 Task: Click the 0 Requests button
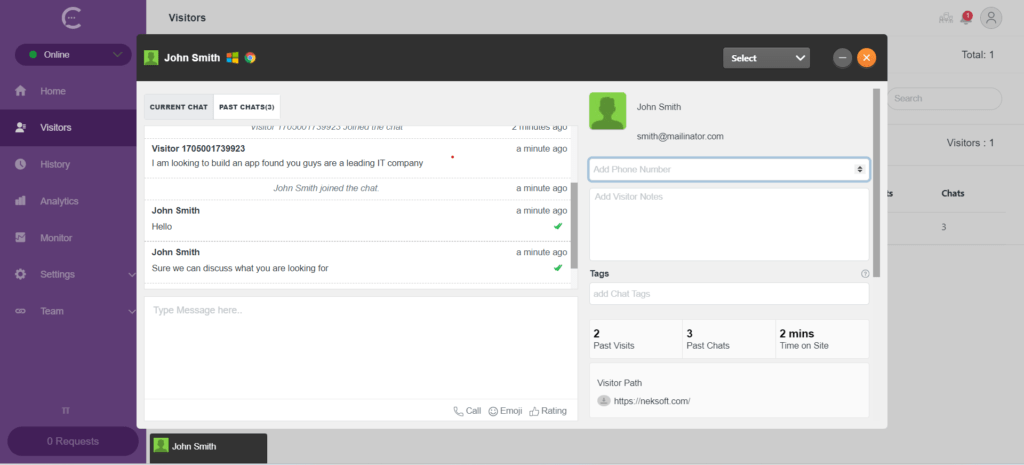coord(72,441)
